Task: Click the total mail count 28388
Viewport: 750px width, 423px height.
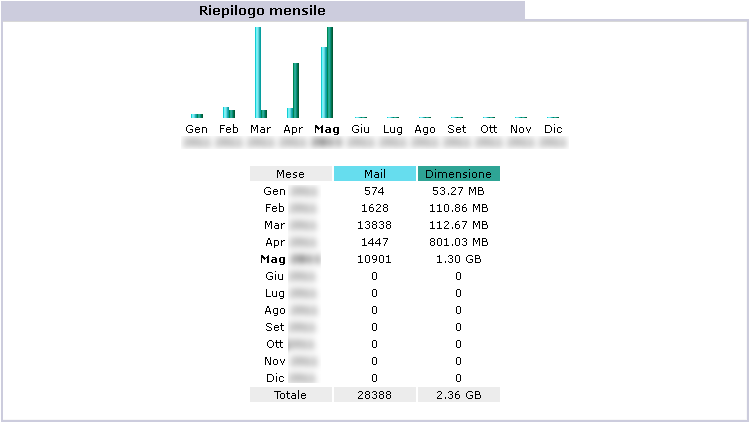Action: 375,395
